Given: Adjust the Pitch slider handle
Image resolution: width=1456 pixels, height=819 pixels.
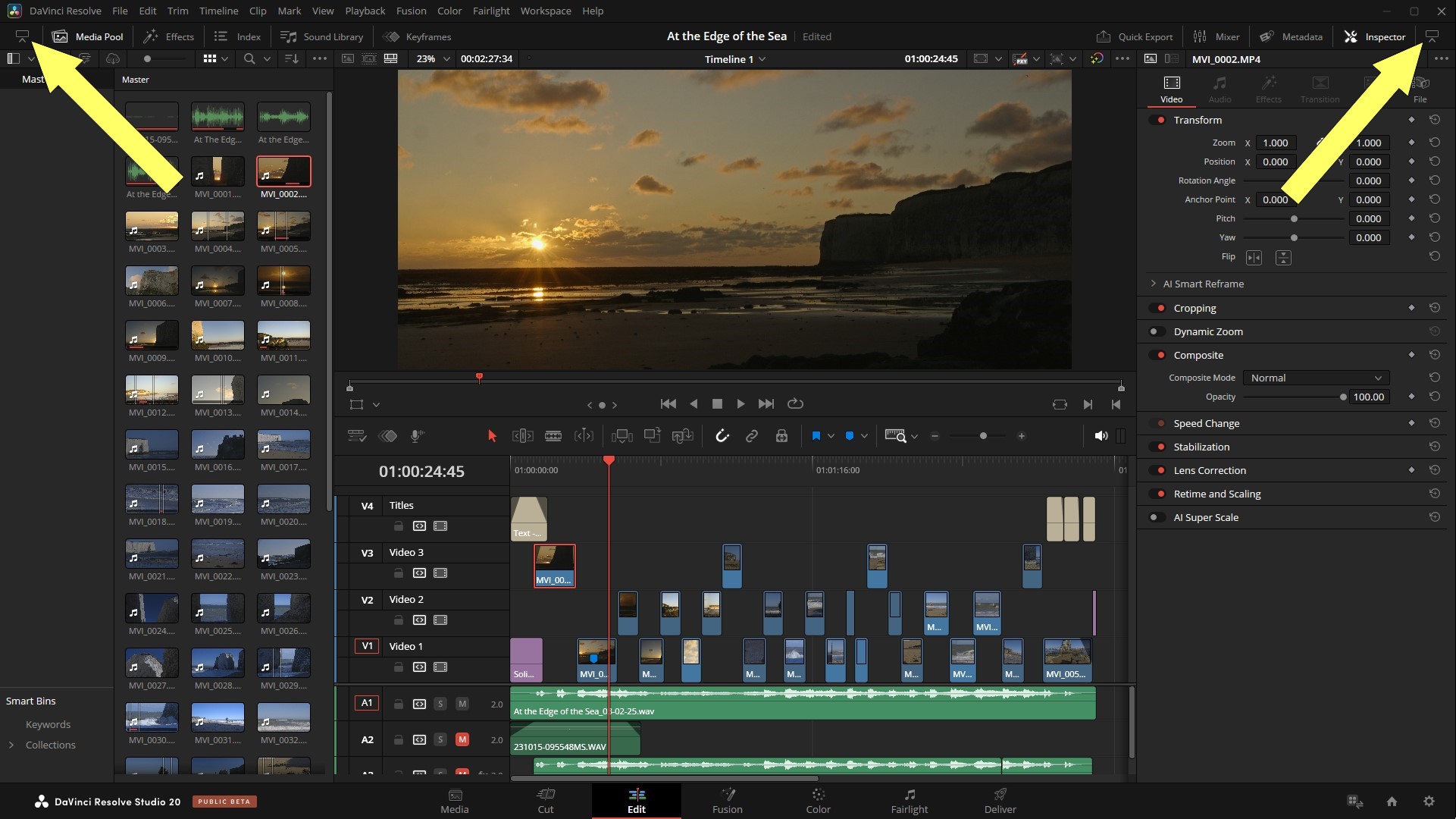Looking at the screenshot, I should 1294,218.
